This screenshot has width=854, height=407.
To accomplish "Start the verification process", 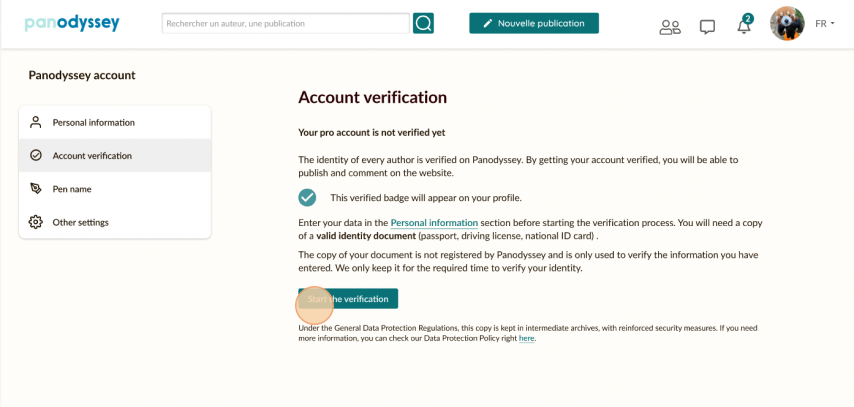I will pyautogui.click(x=348, y=299).
